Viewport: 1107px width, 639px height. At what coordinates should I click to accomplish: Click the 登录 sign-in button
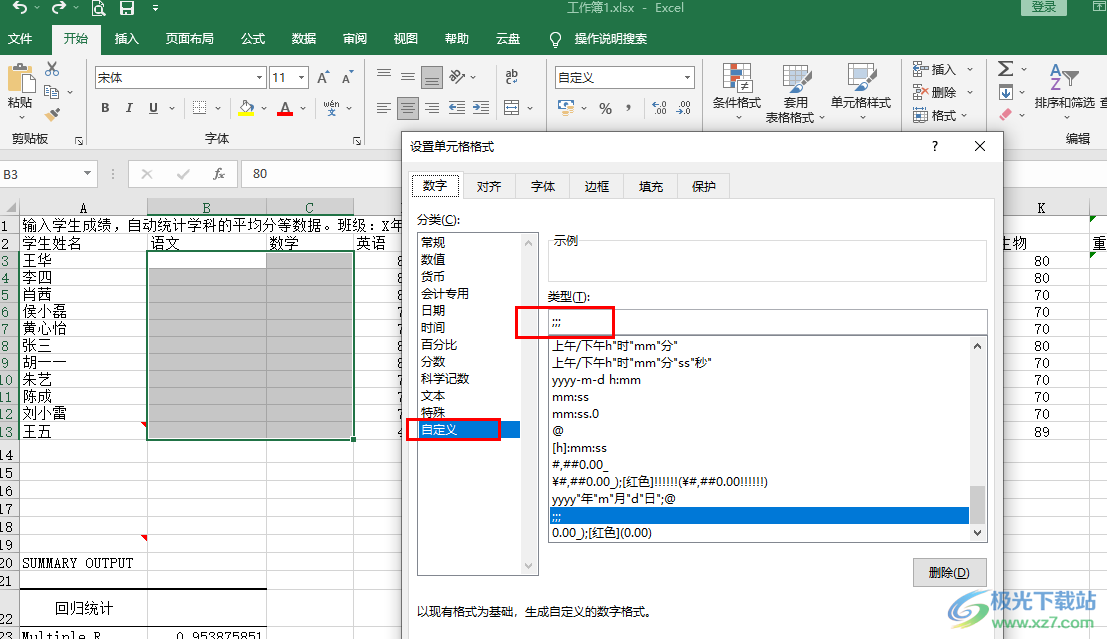1043,7
